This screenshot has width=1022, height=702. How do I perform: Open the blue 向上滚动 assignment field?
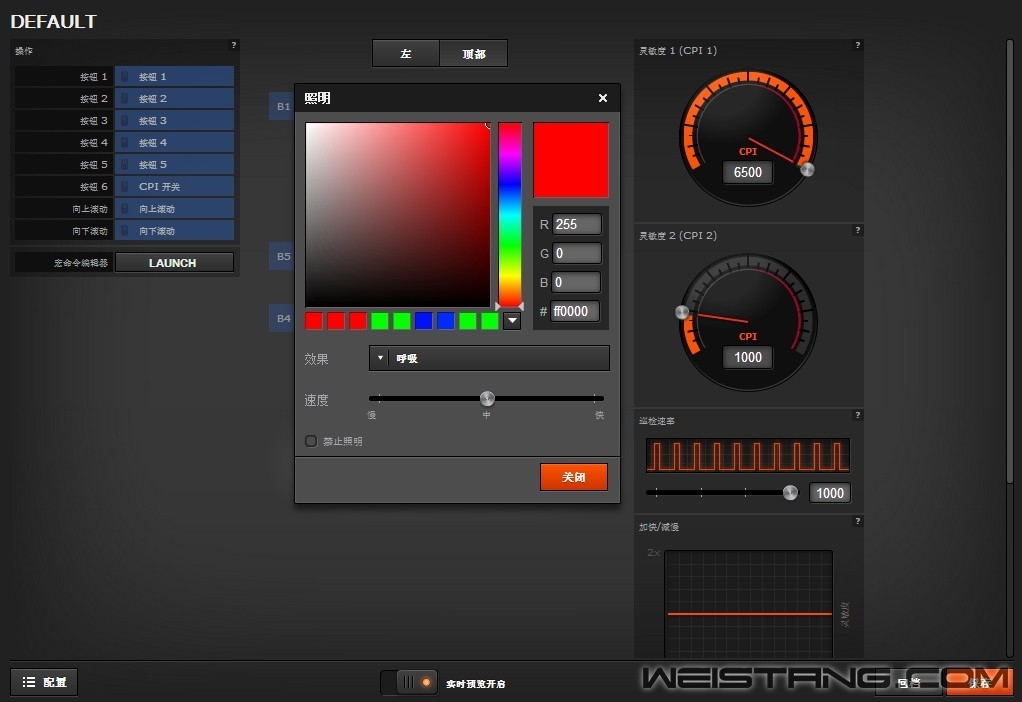(174, 209)
